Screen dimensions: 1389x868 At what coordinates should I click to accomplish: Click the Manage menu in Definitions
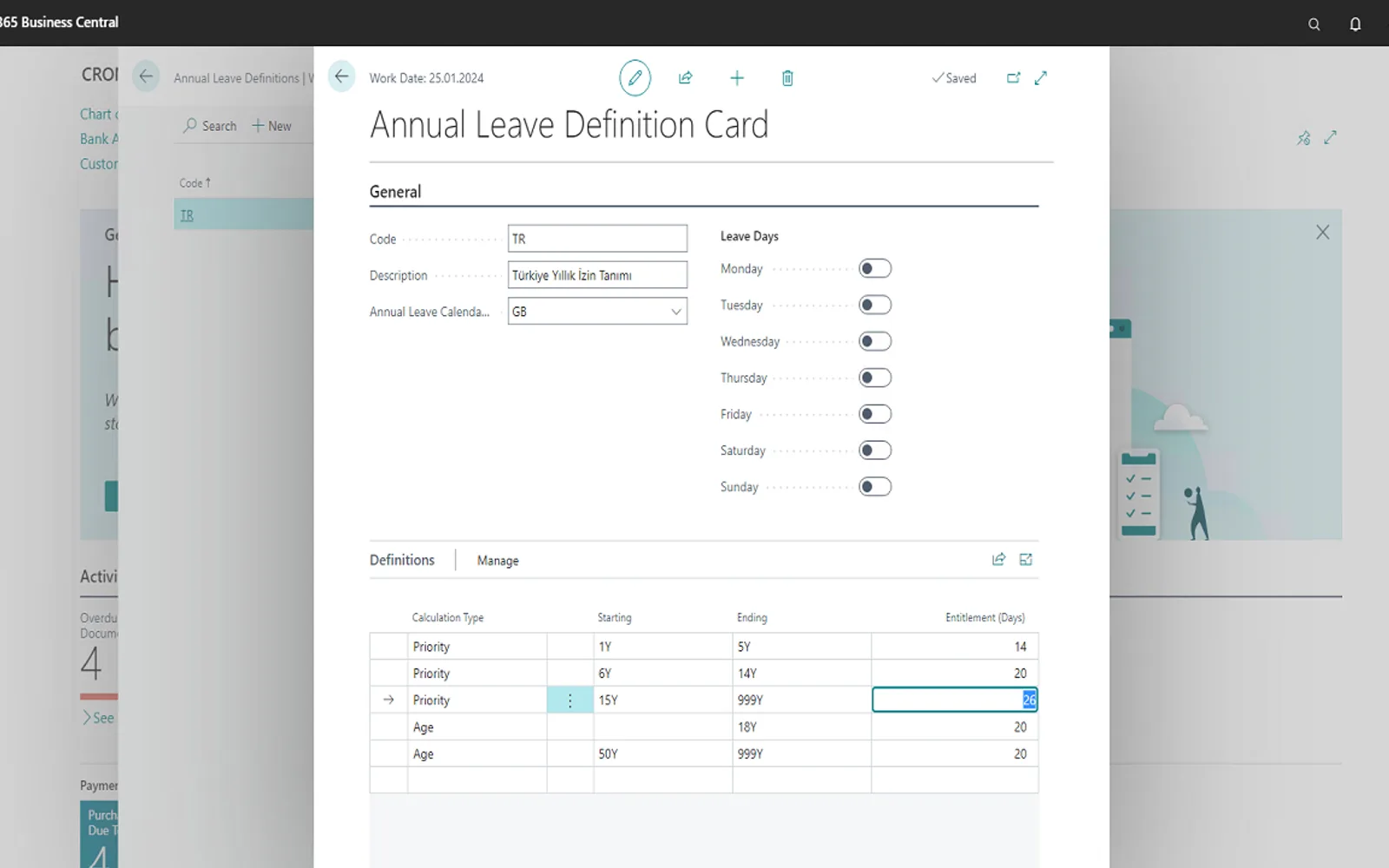pyautogui.click(x=497, y=561)
